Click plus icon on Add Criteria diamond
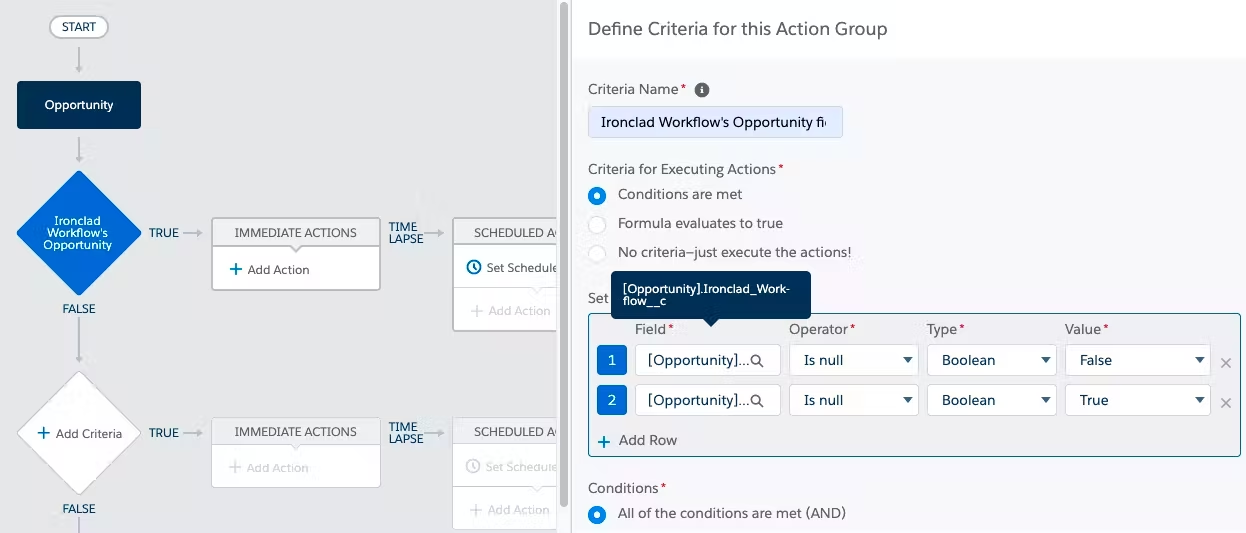 click(43, 433)
